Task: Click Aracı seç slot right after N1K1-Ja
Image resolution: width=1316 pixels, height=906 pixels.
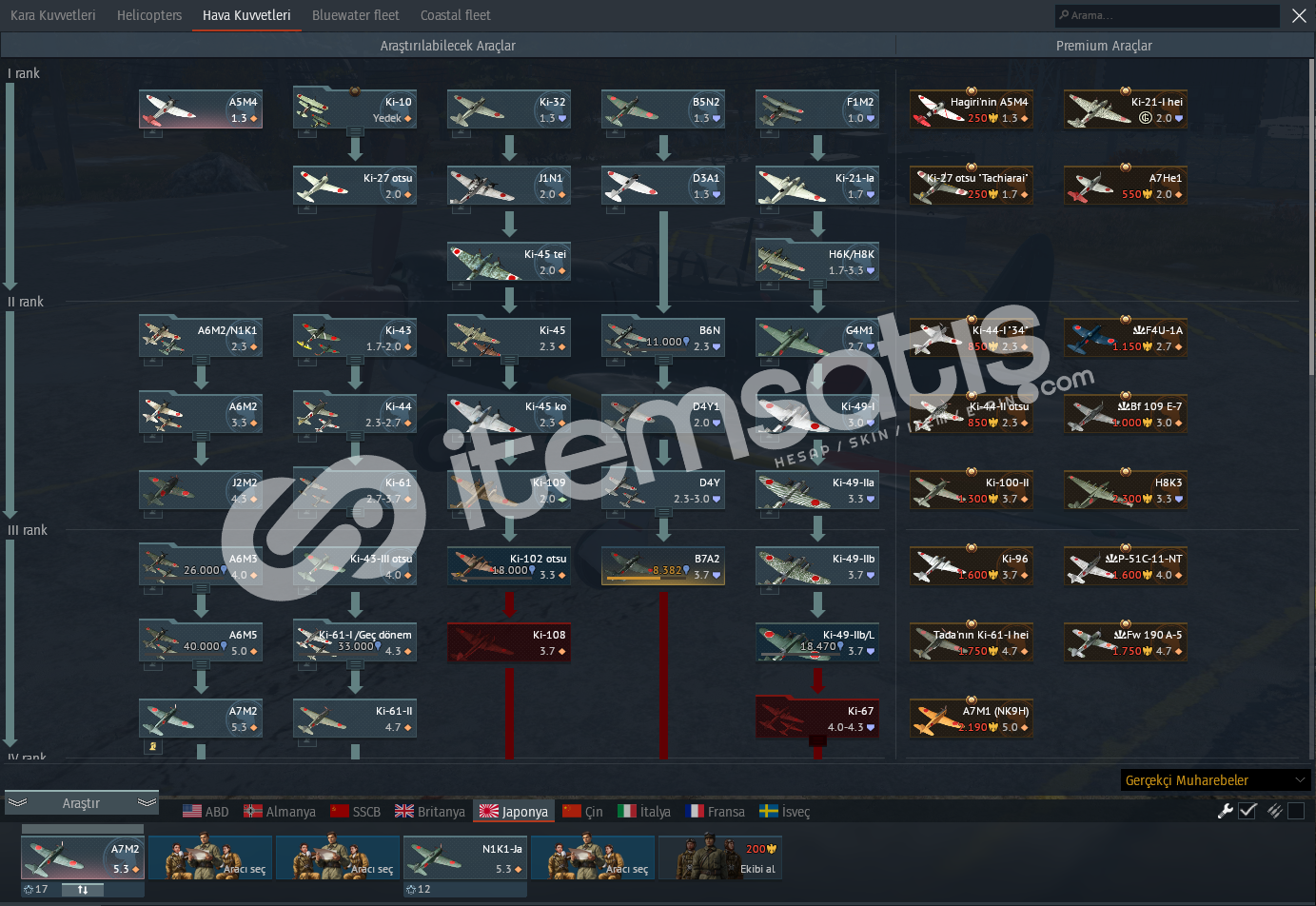Action: coord(593,857)
